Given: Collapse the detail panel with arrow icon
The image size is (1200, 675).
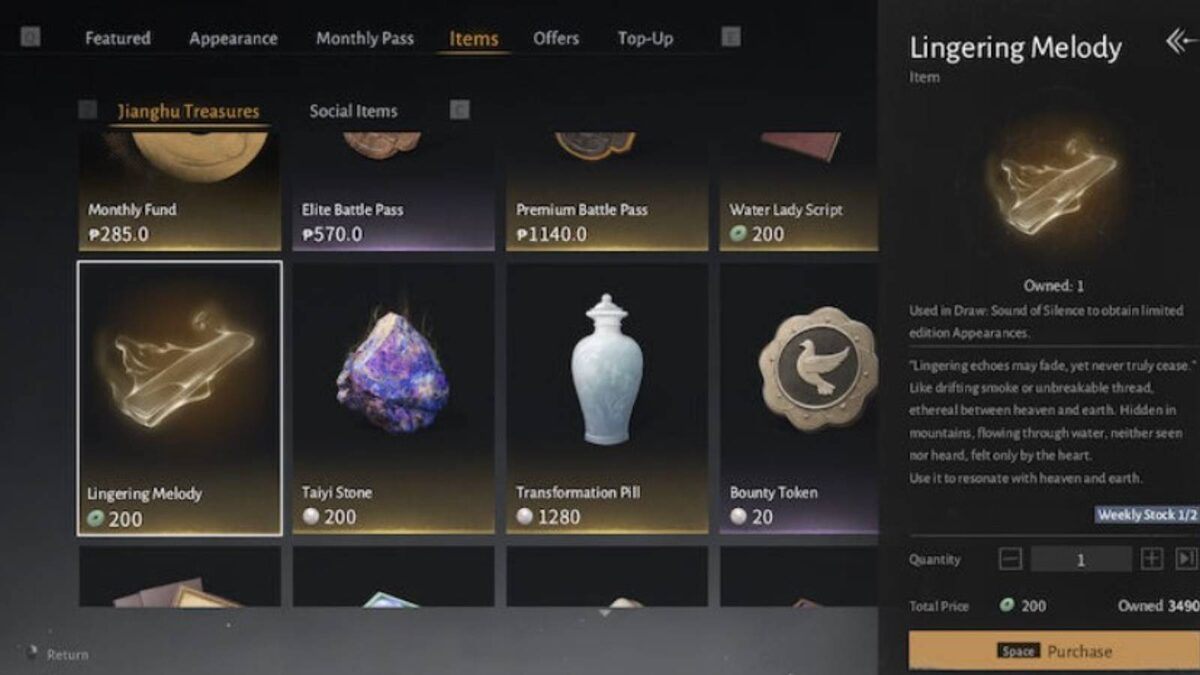Looking at the screenshot, I should [x=1179, y=42].
